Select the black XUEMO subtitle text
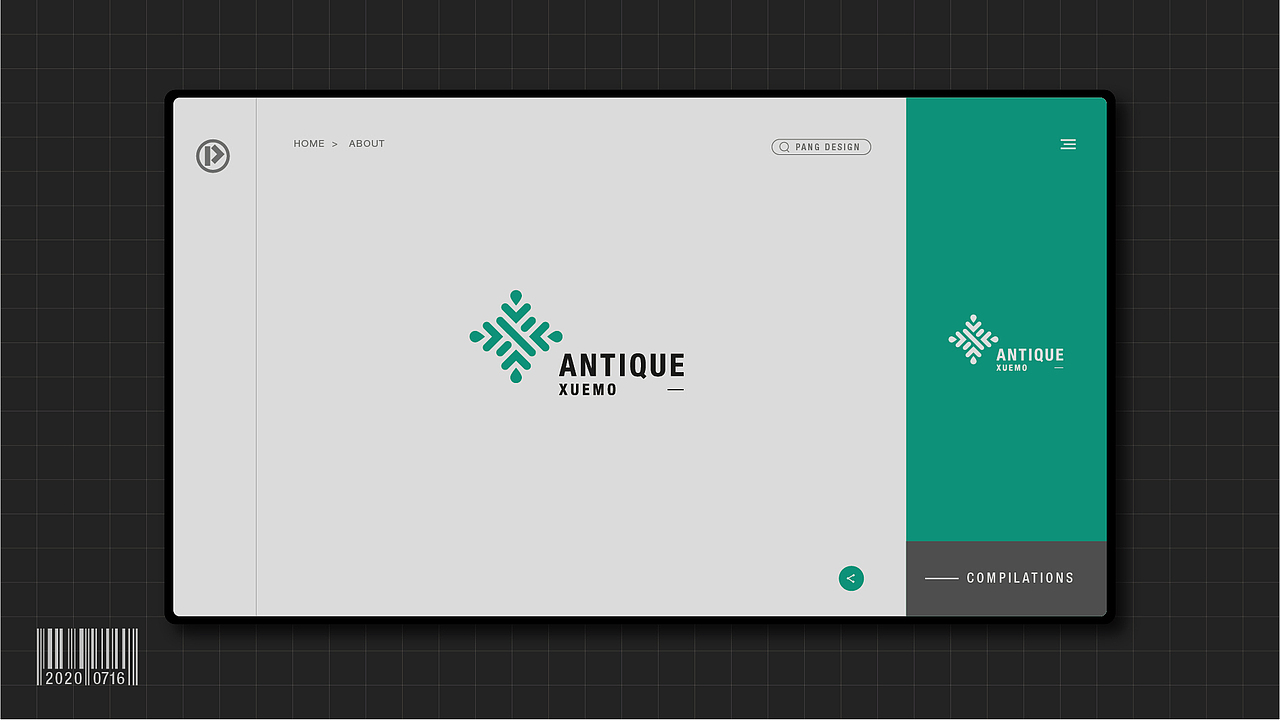The height and width of the screenshot is (720, 1280). coord(588,390)
